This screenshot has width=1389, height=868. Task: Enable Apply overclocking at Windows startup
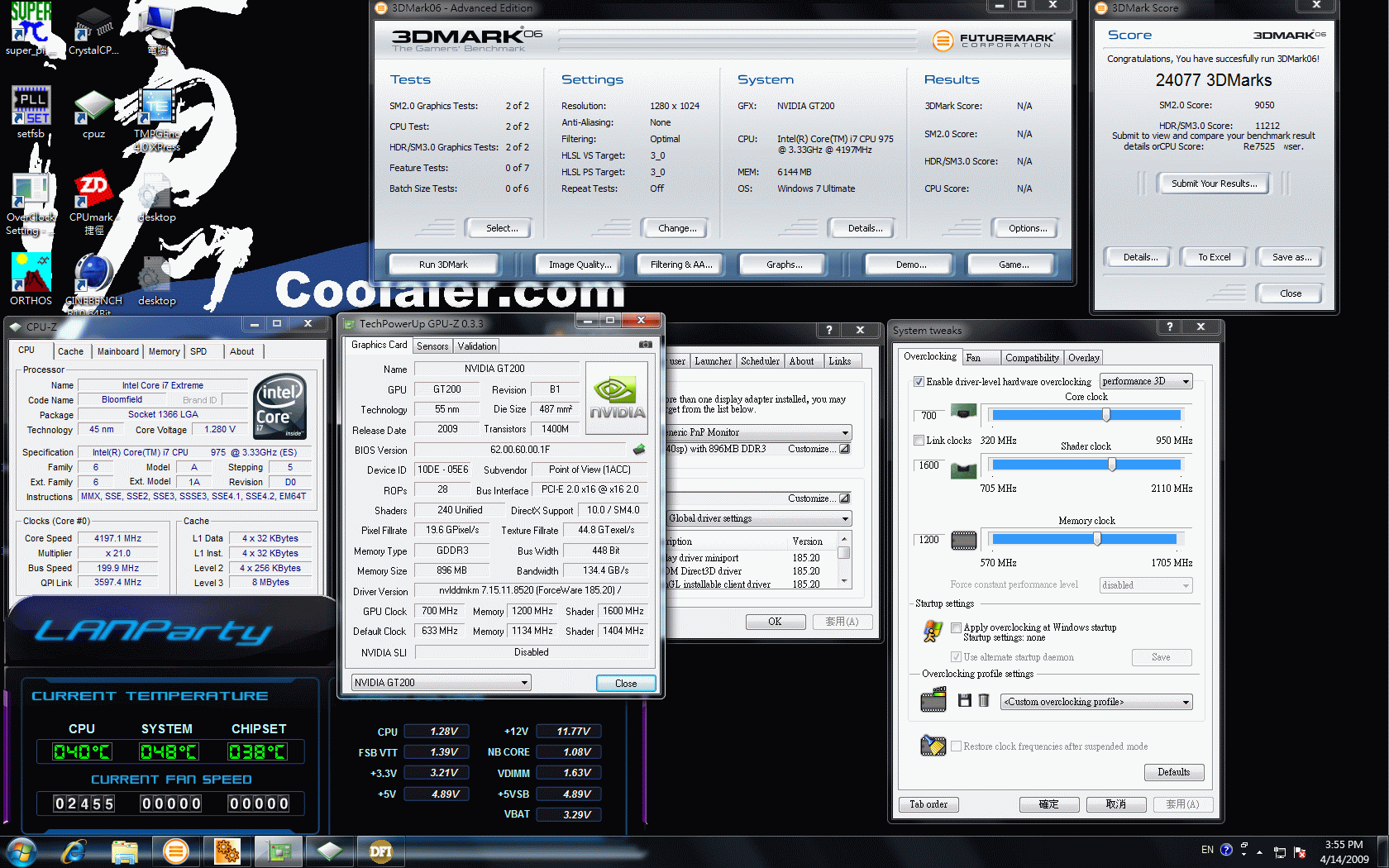[956, 627]
